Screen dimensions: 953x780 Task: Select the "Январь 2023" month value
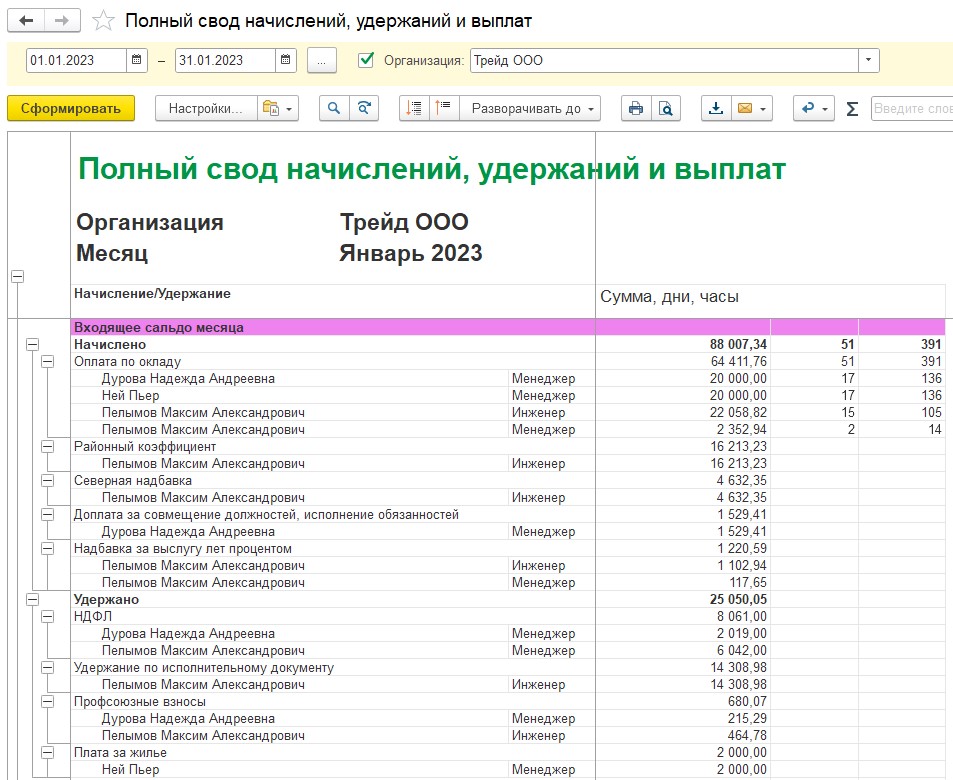(411, 253)
